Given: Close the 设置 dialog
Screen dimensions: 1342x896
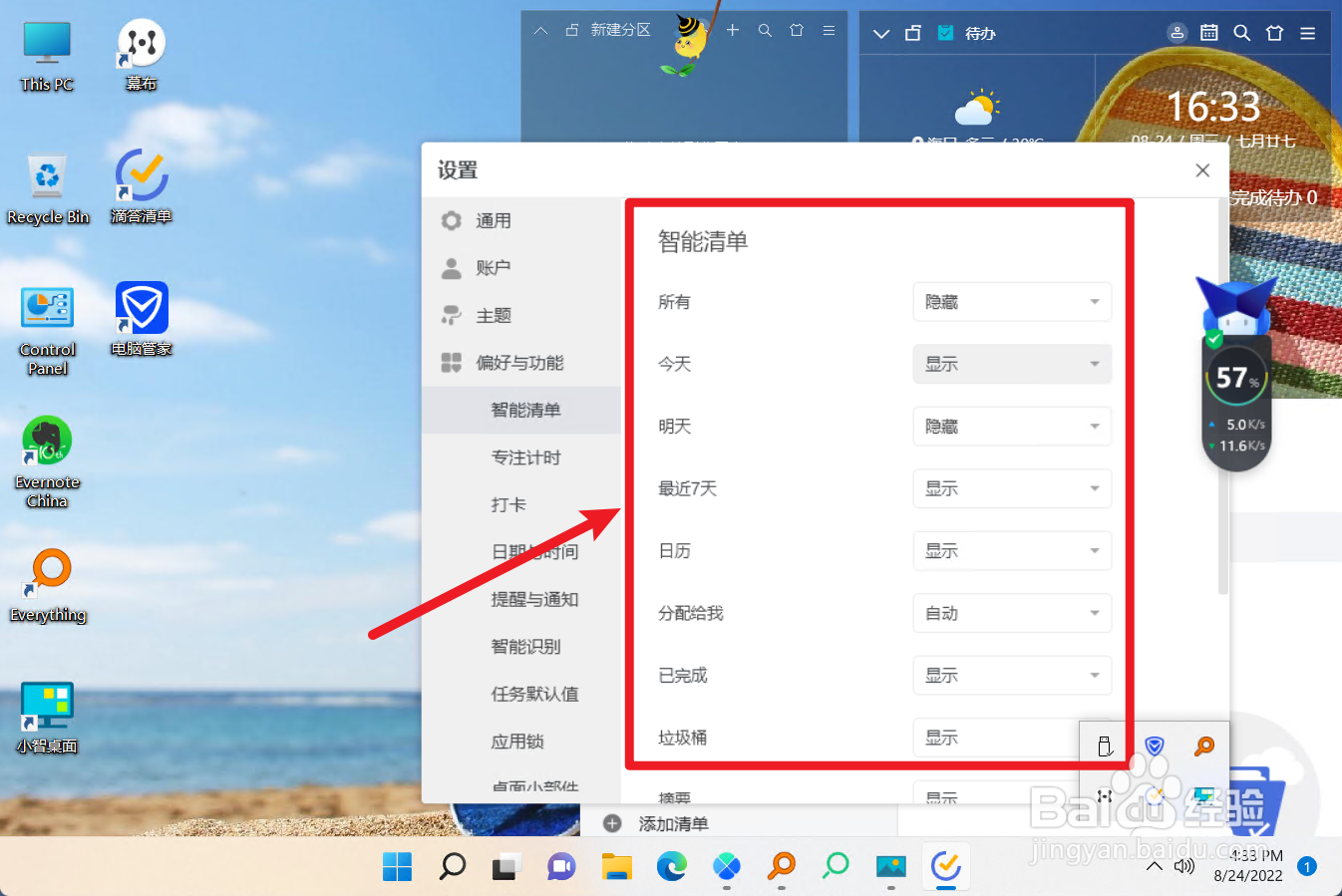Looking at the screenshot, I should (1202, 170).
